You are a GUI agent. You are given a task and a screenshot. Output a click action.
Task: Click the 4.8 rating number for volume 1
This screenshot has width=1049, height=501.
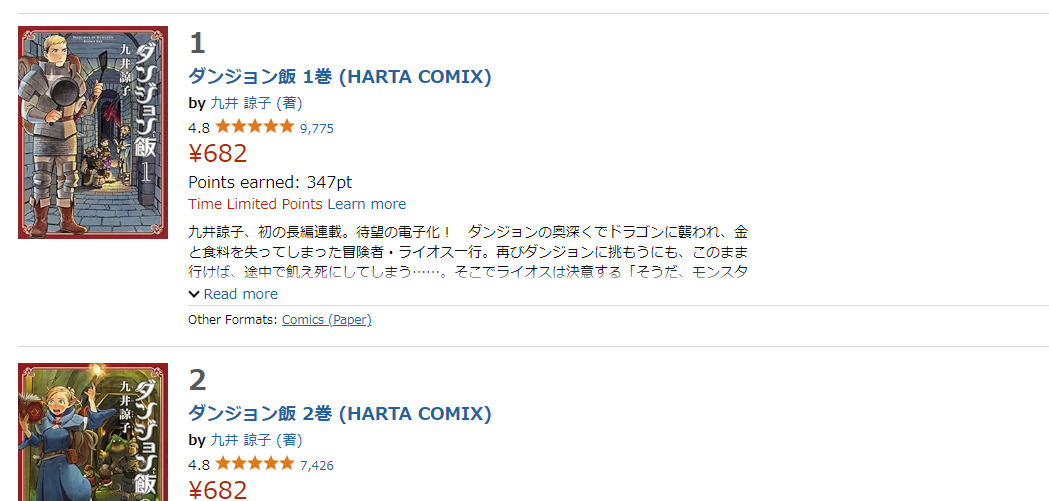(199, 128)
